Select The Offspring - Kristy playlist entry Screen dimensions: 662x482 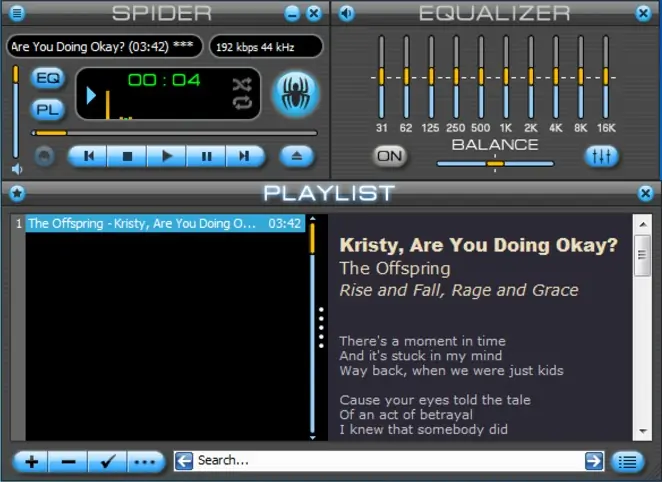click(165, 223)
